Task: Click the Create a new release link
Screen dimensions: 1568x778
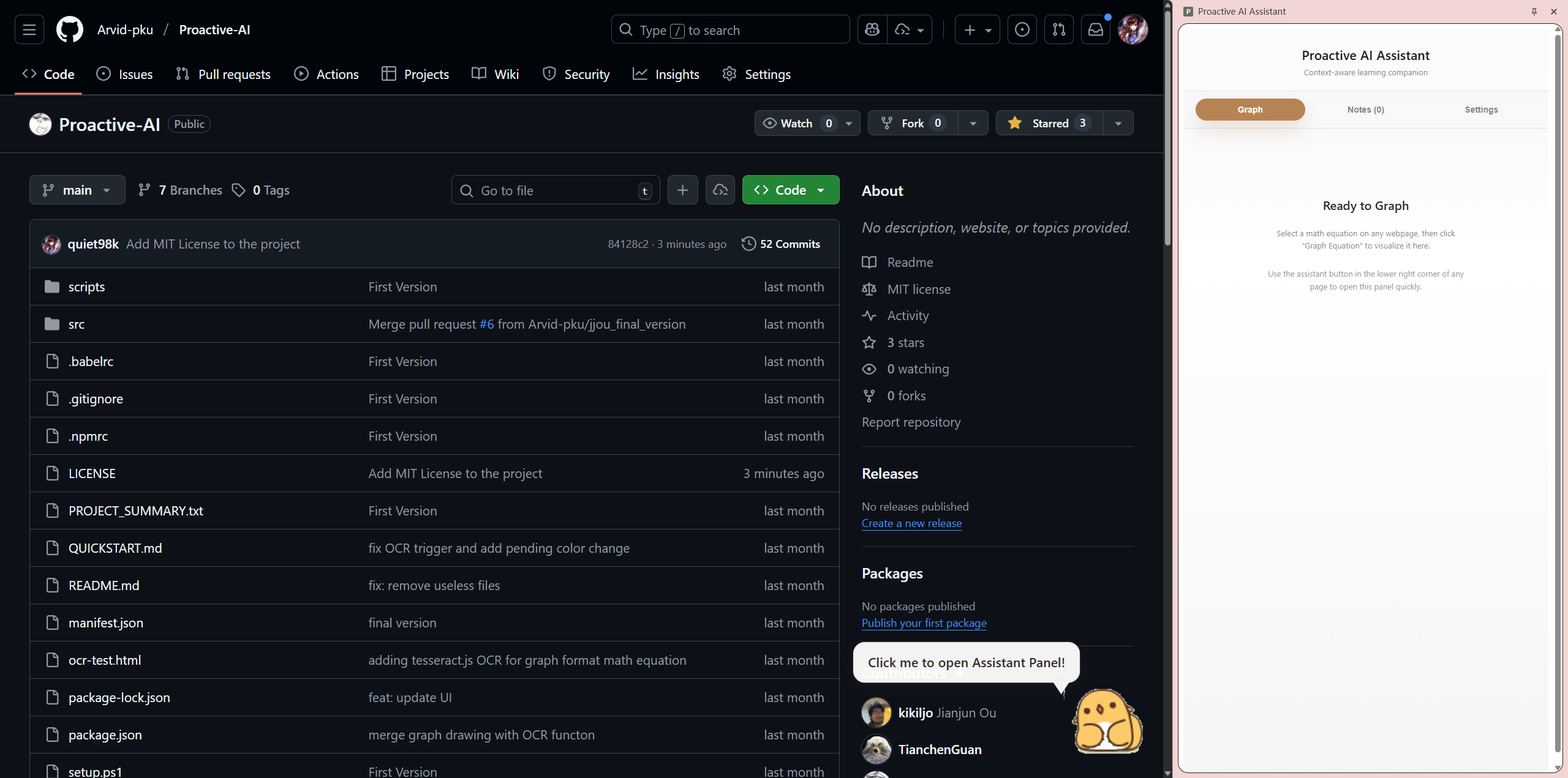Action: 911,523
